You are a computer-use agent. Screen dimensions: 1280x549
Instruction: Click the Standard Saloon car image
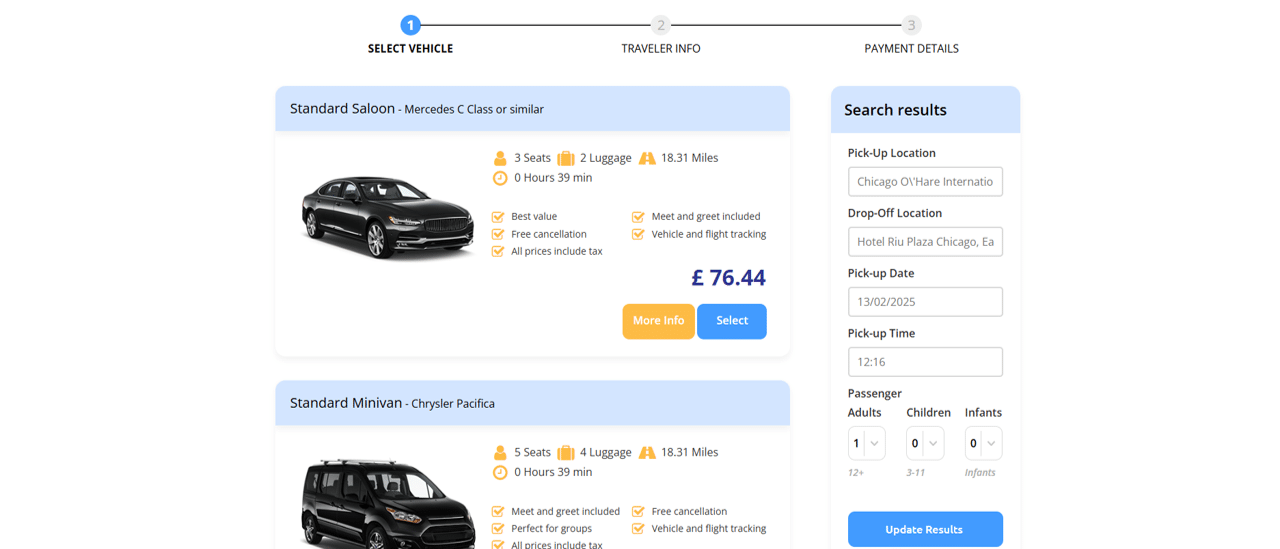pos(388,217)
